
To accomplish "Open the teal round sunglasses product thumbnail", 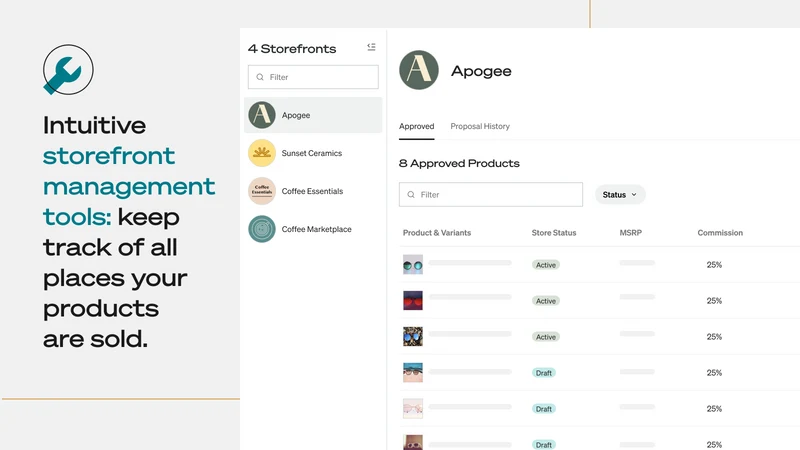I will (413, 265).
